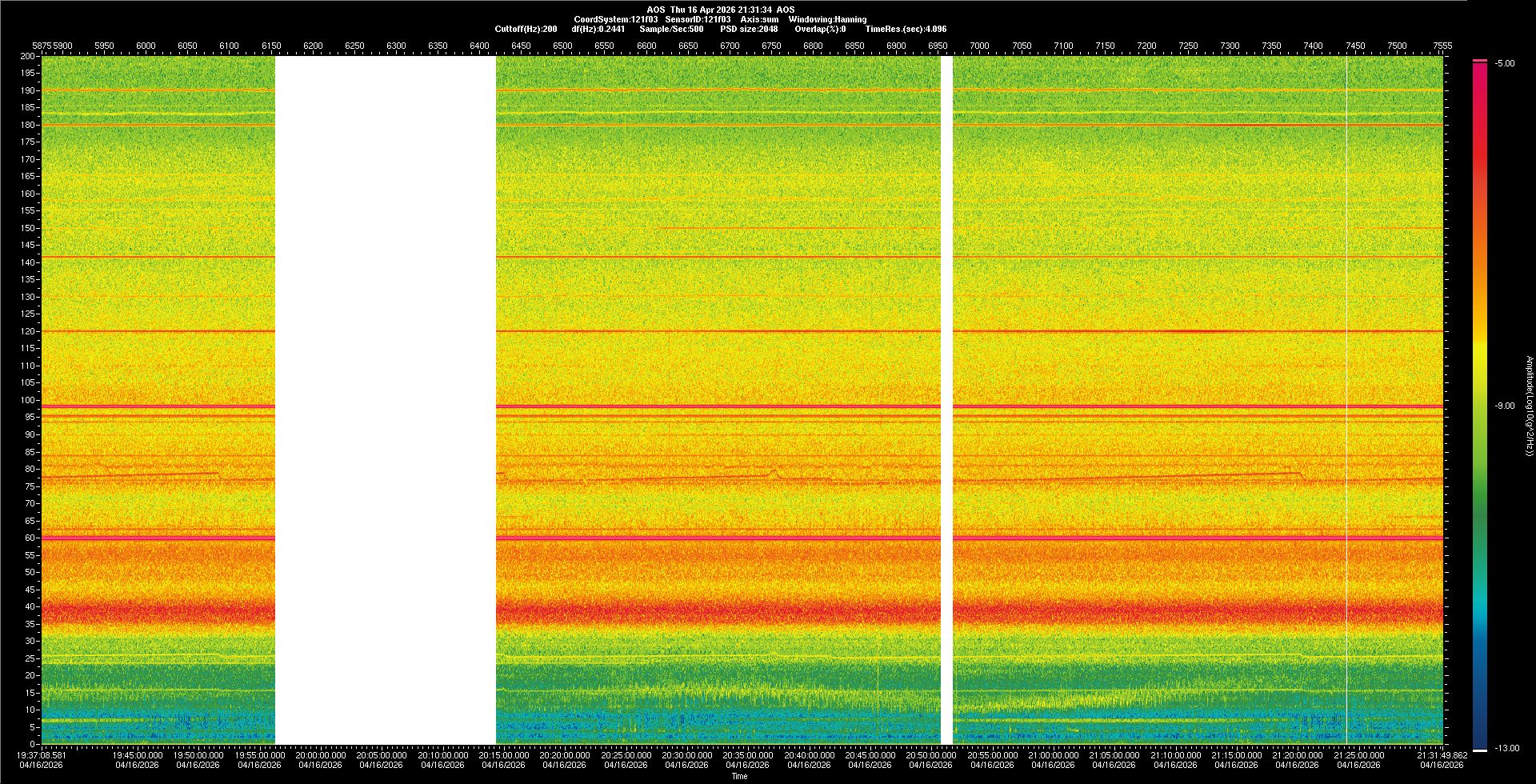Click the 19:37:08.581 start time label
This screenshot has width=1536, height=784.
click(x=42, y=755)
